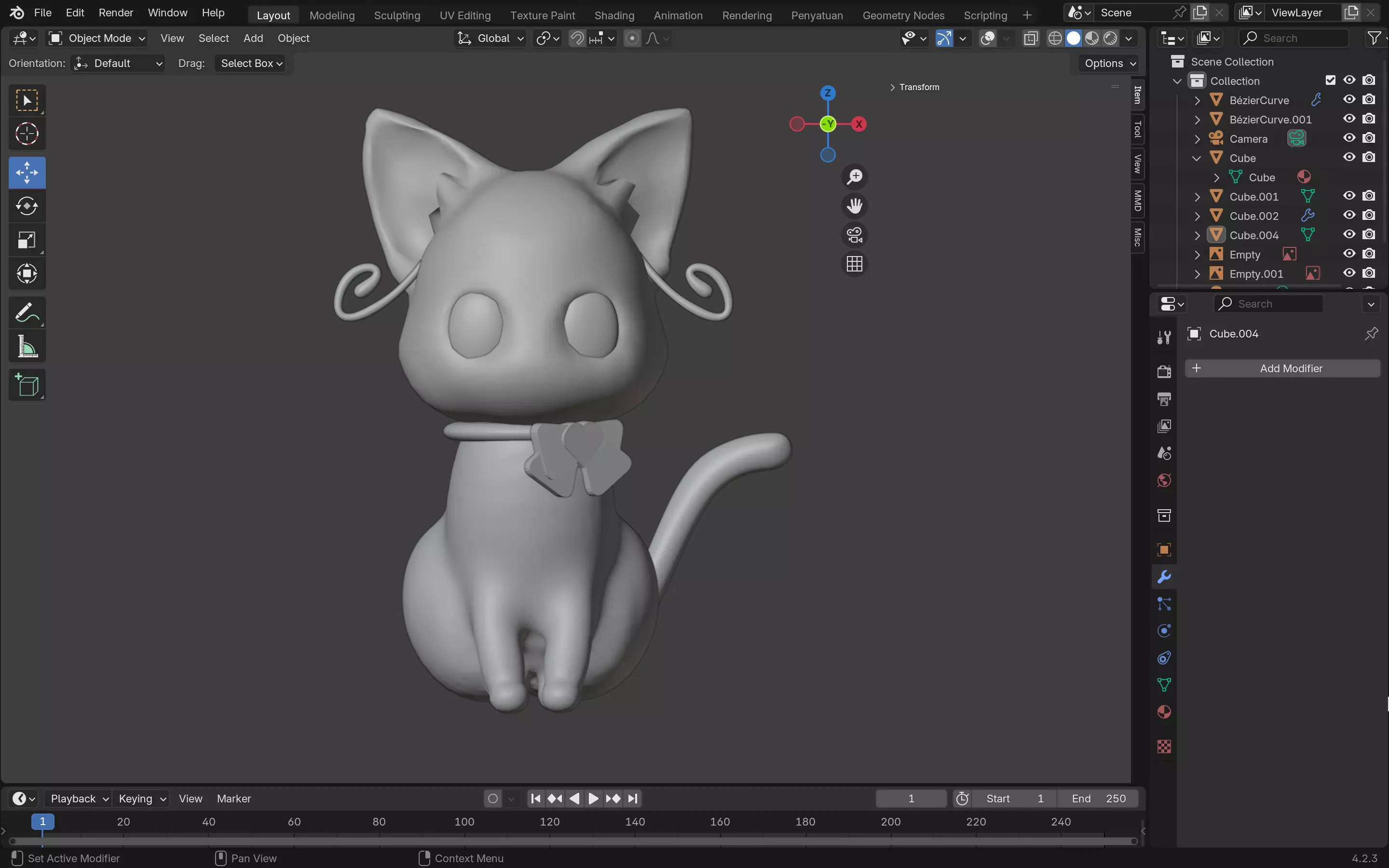
Task: Open the Texture properties tab
Action: pos(1164,746)
